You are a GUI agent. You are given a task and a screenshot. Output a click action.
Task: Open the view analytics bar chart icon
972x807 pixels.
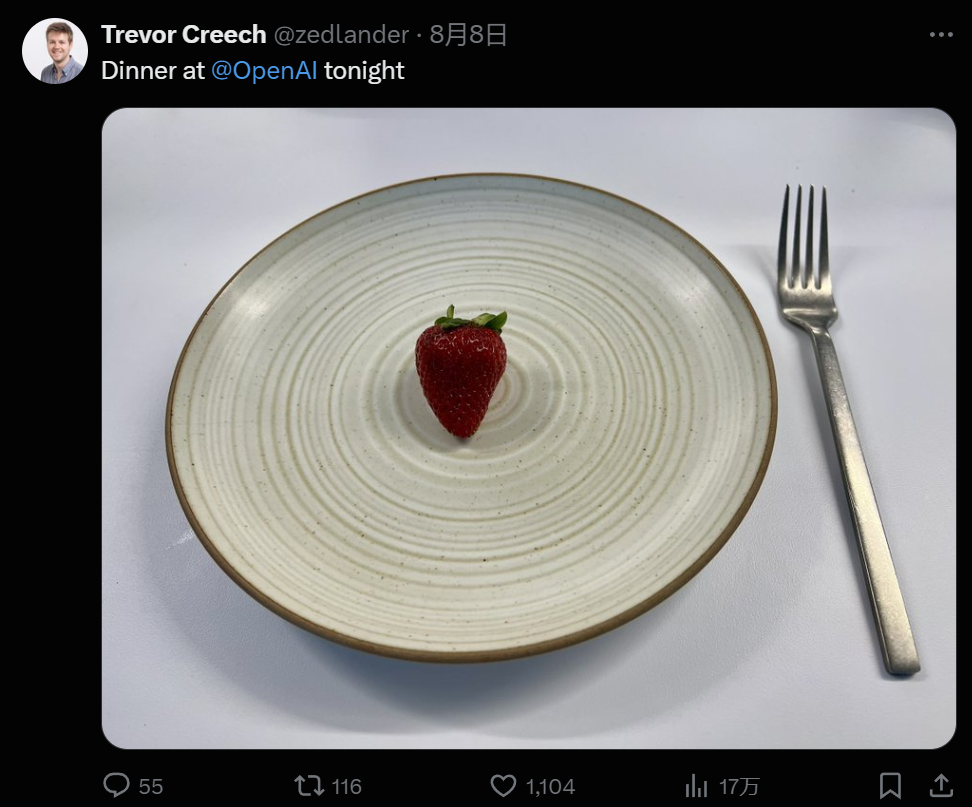point(696,786)
